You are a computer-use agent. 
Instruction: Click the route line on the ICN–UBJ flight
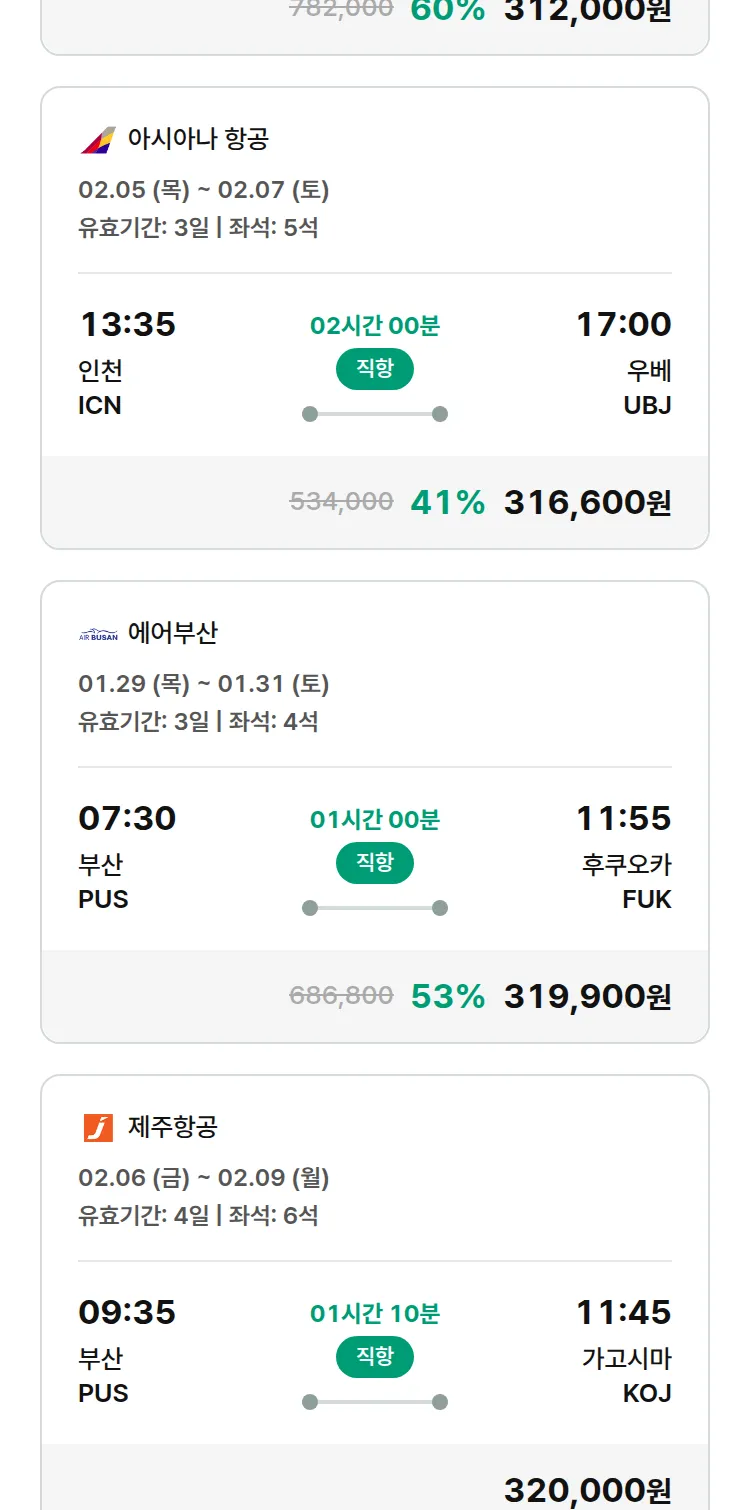(x=375, y=414)
